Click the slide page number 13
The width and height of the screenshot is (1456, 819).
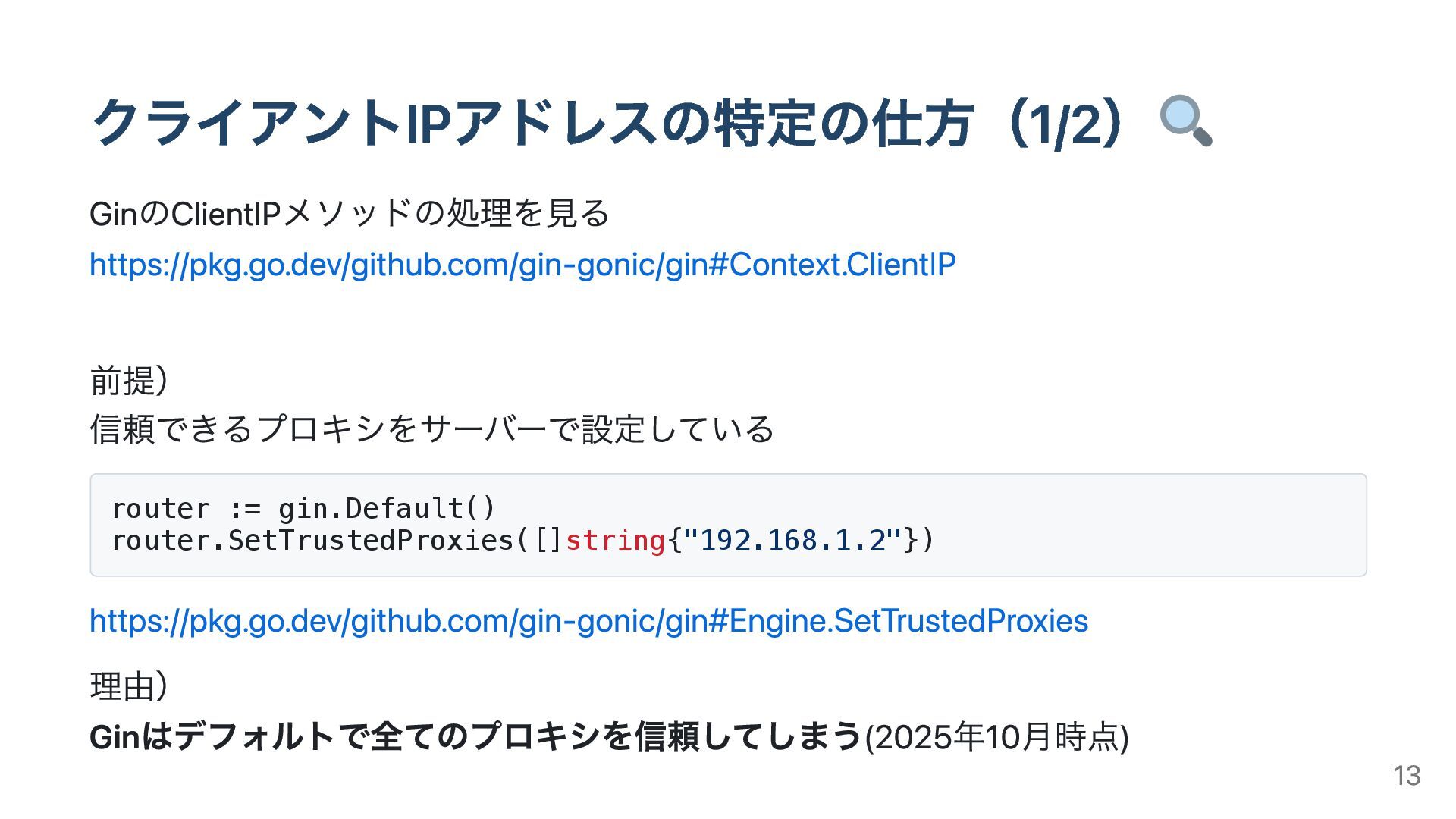(1407, 776)
